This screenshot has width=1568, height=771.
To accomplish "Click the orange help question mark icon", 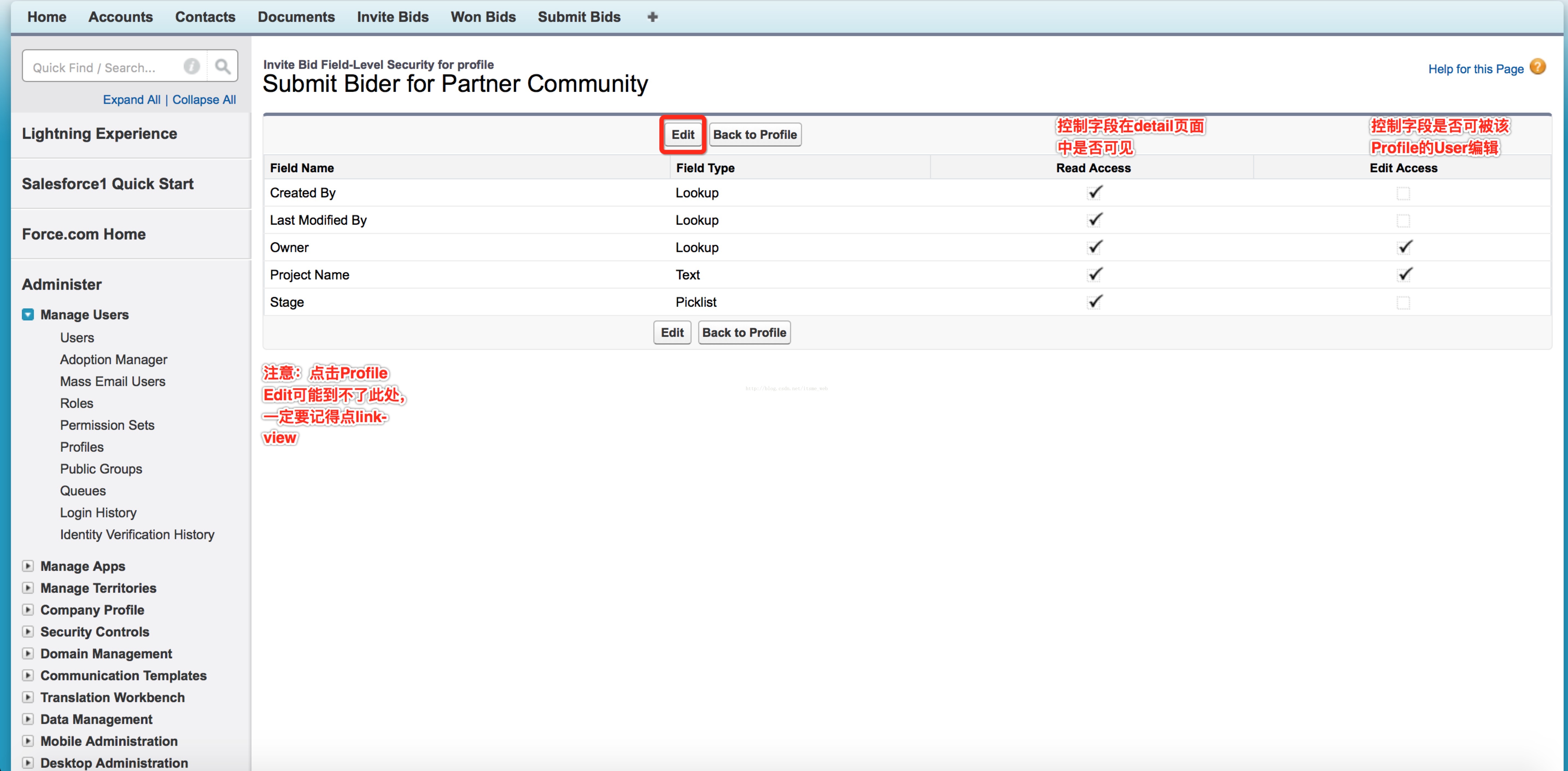I will pyautogui.click(x=1538, y=67).
